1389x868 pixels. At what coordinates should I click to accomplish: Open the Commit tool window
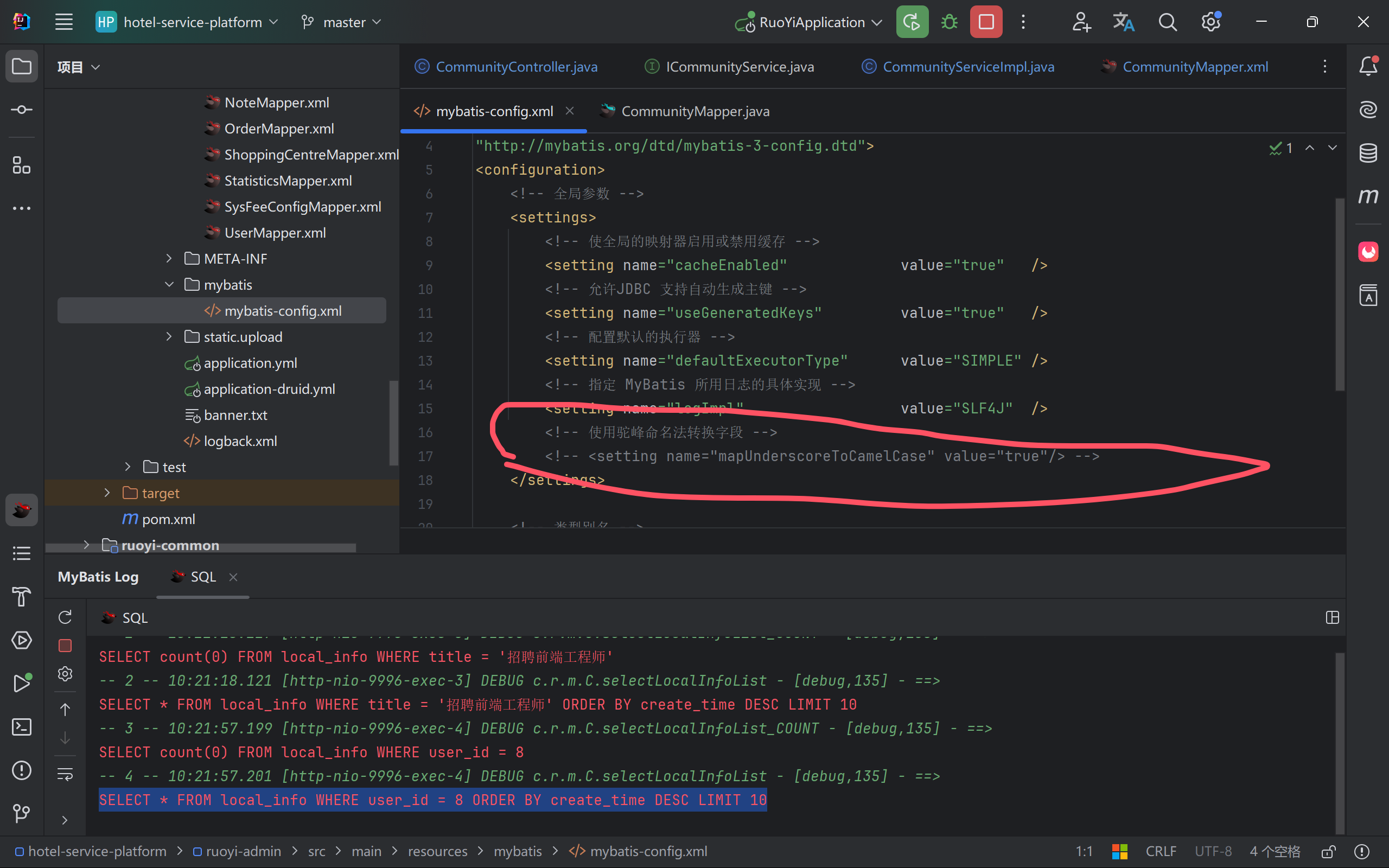click(x=21, y=110)
